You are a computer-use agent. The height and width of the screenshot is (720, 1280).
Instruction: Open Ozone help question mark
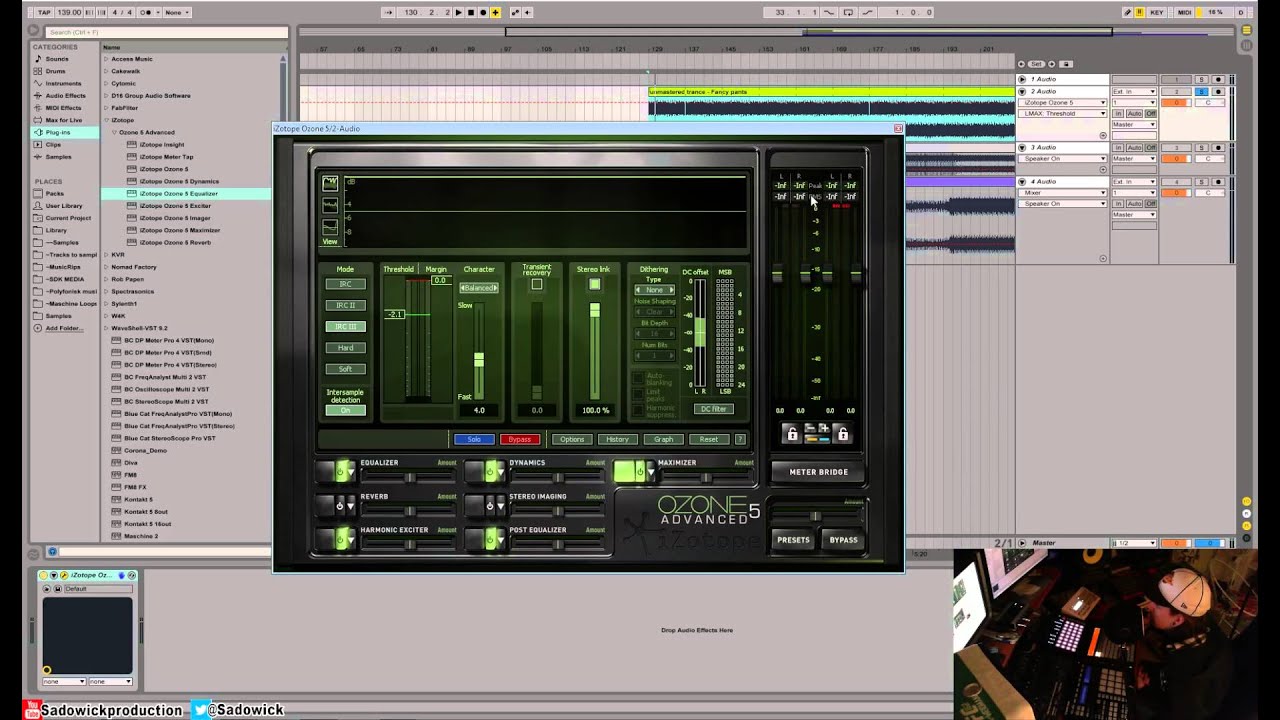(x=740, y=439)
